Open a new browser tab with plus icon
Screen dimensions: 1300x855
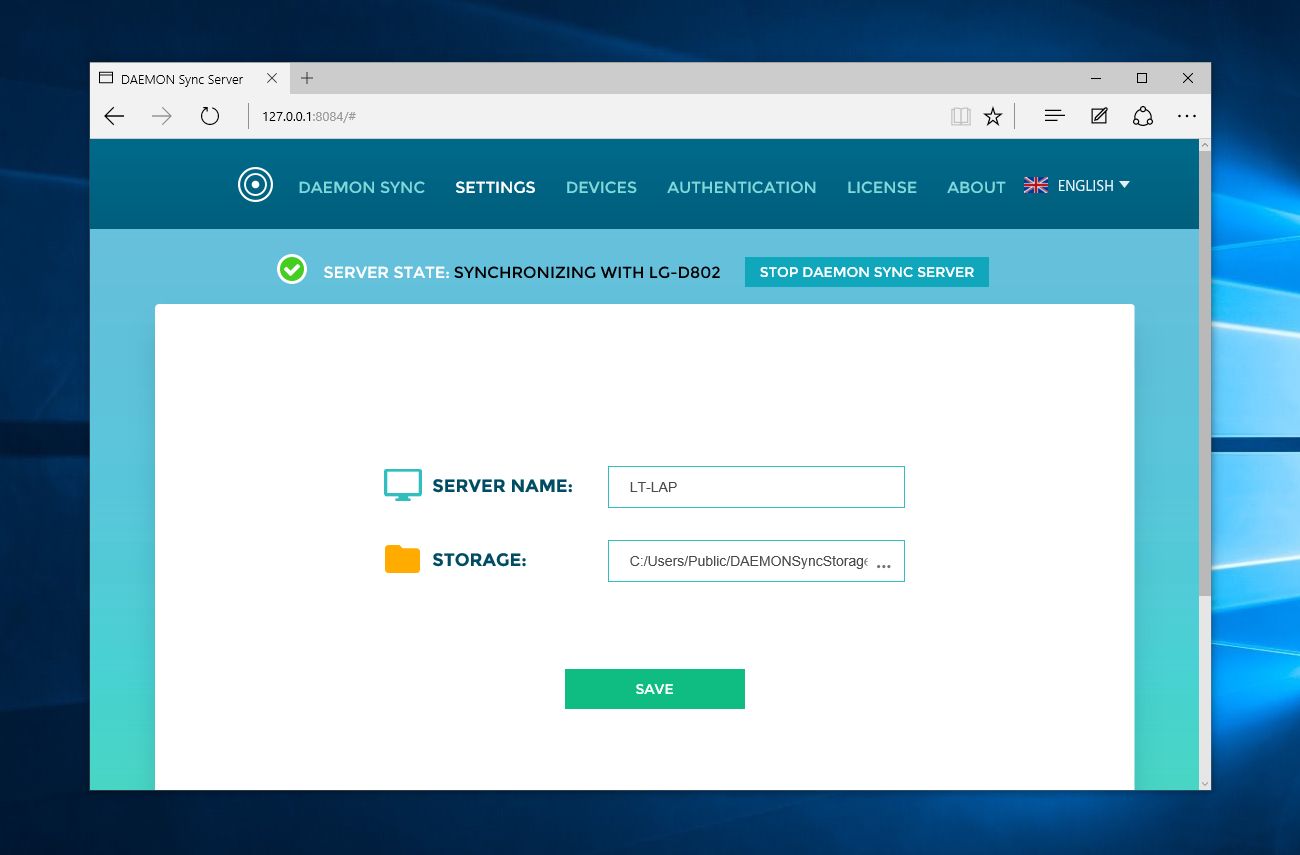[x=307, y=78]
